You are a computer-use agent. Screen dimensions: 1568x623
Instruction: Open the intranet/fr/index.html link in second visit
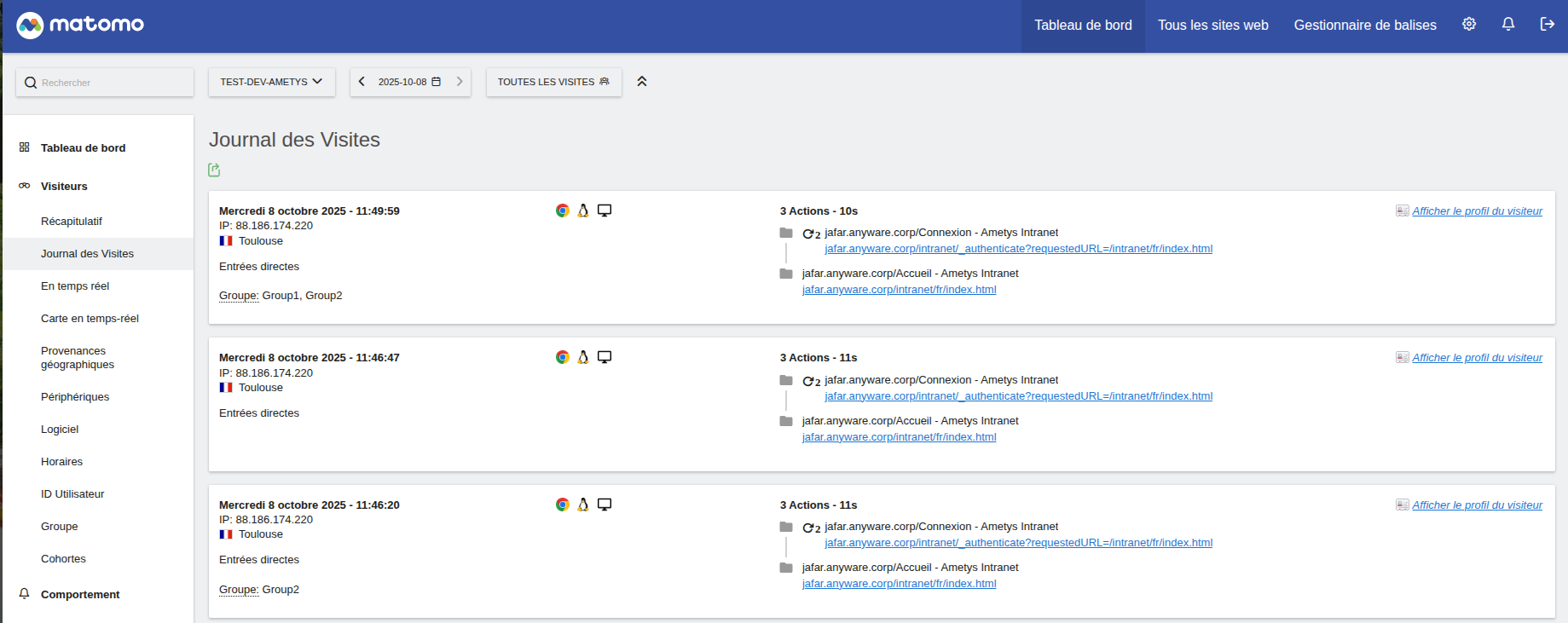[x=899, y=437]
